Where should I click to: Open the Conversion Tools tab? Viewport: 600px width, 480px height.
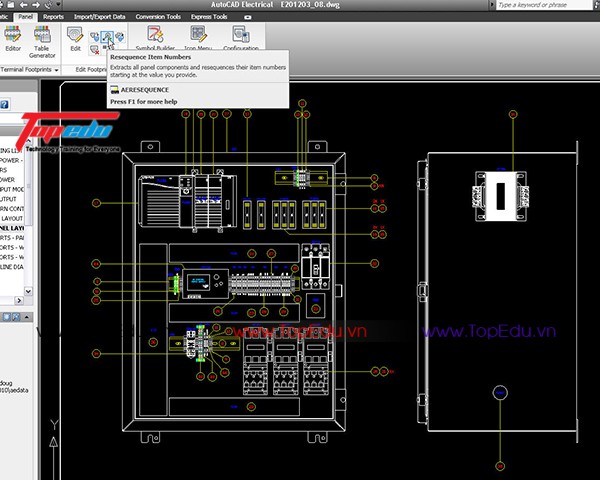(x=158, y=17)
